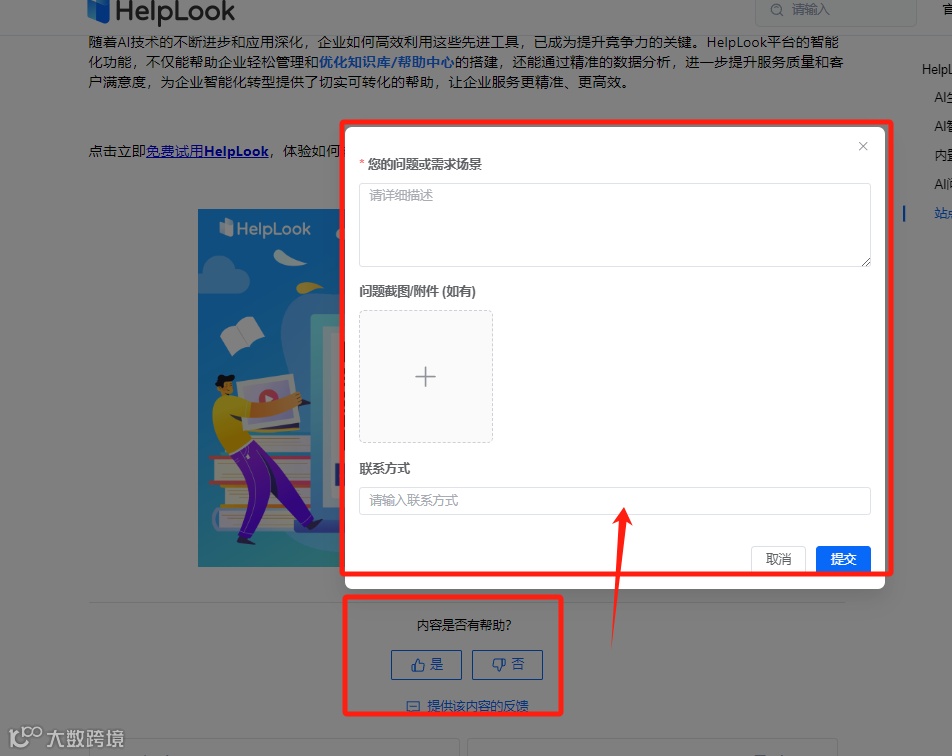Click the comment icon beside 提供该内容的反馈
Viewport: 952px width, 756px height.
click(x=413, y=705)
